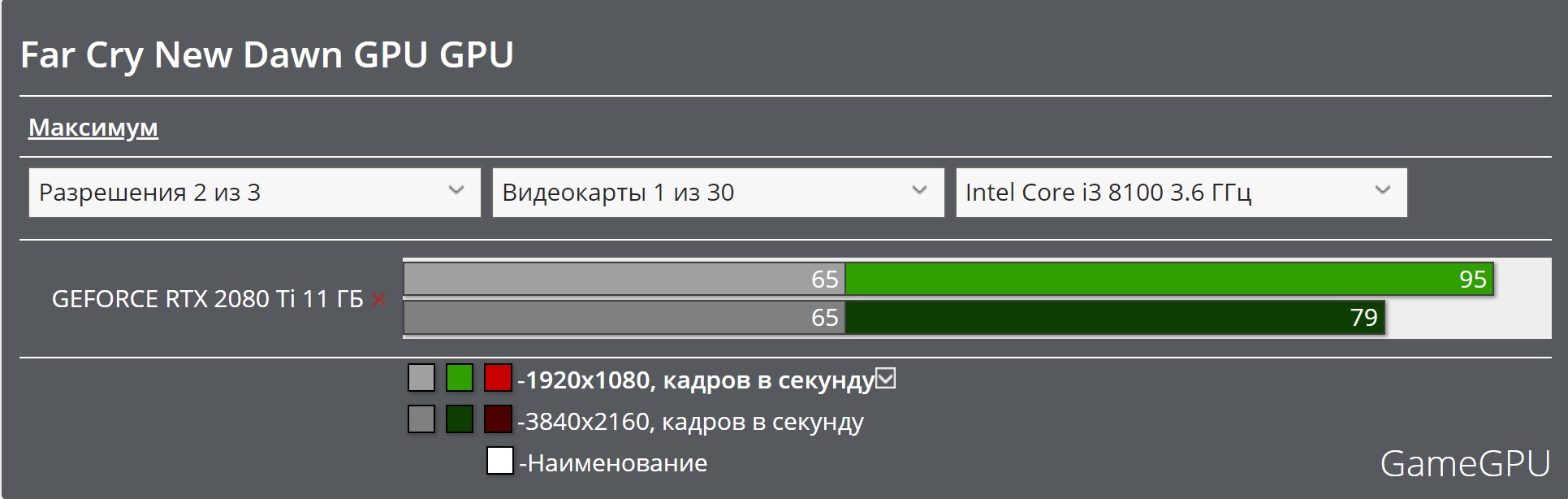Click the bright green 1920x1080 legend swatch
This screenshot has width=1568, height=499.
460,378
